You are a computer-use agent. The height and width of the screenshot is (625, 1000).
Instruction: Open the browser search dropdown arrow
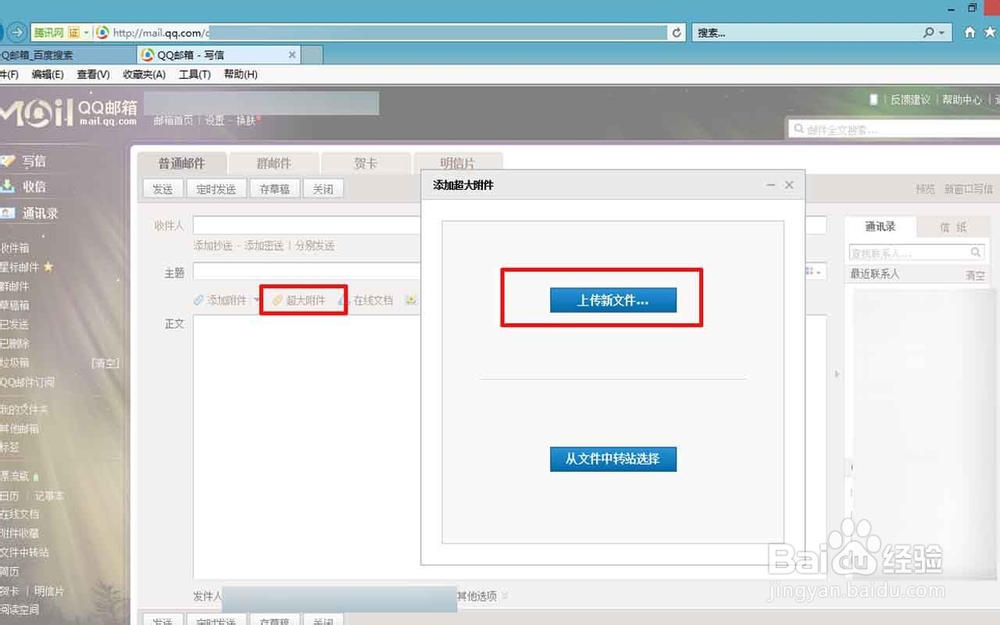tap(942, 33)
